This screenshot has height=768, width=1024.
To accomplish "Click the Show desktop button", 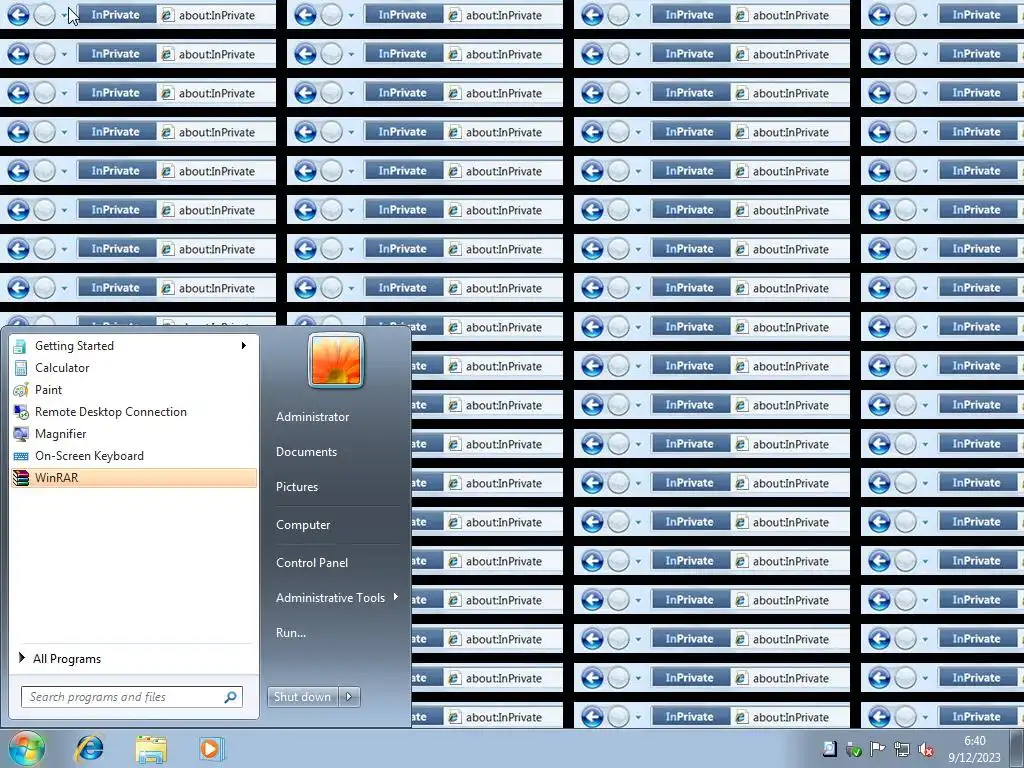I will point(1017,749).
